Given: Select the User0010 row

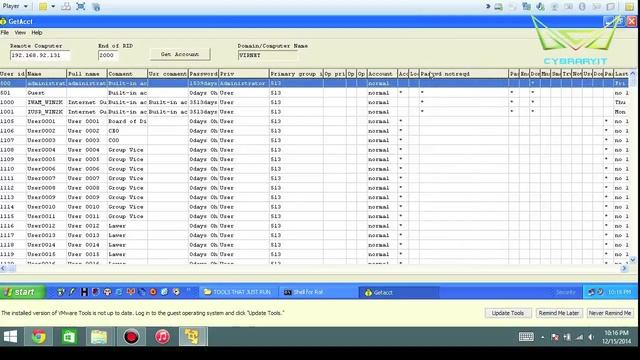Looking at the screenshot, I should pos(314,207).
